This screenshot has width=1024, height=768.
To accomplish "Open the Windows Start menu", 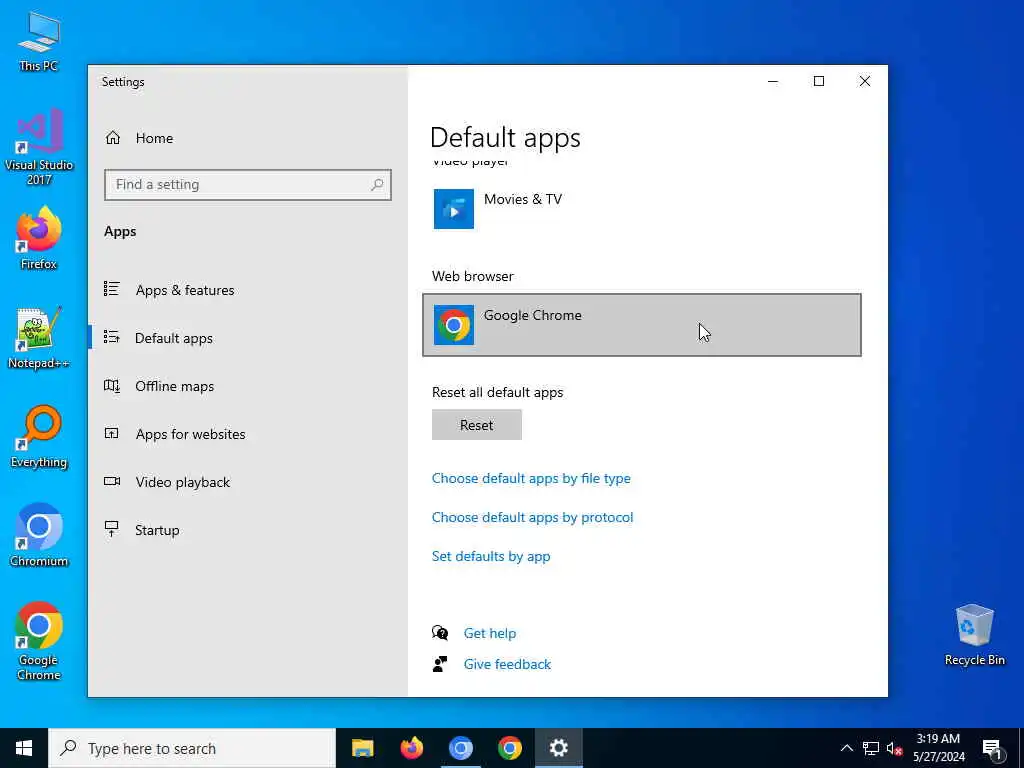I will tap(24, 748).
